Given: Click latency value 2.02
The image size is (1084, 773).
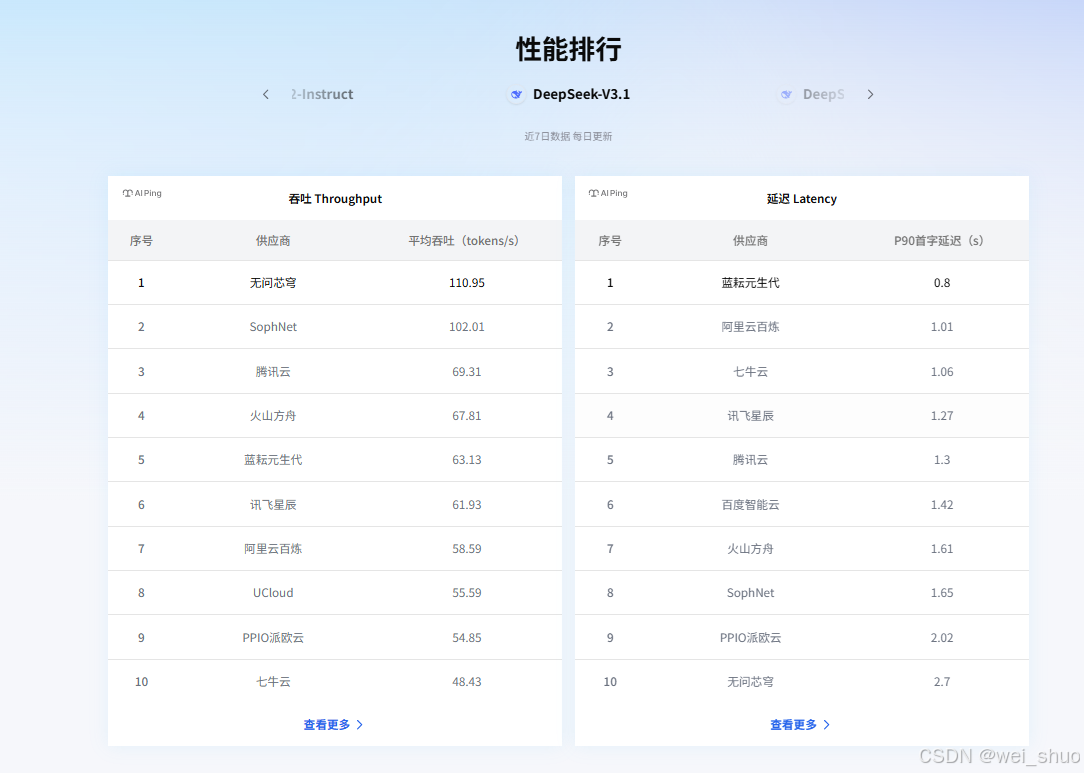Looking at the screenshot, I should tap(942, 637).
